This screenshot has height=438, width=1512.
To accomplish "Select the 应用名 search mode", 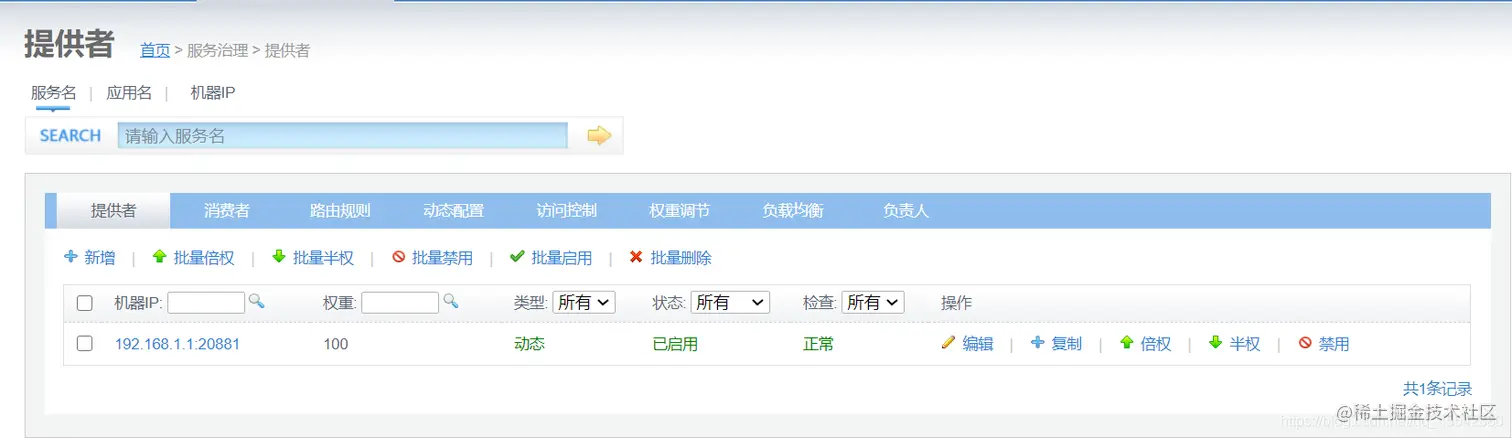I will click(129, 92).
